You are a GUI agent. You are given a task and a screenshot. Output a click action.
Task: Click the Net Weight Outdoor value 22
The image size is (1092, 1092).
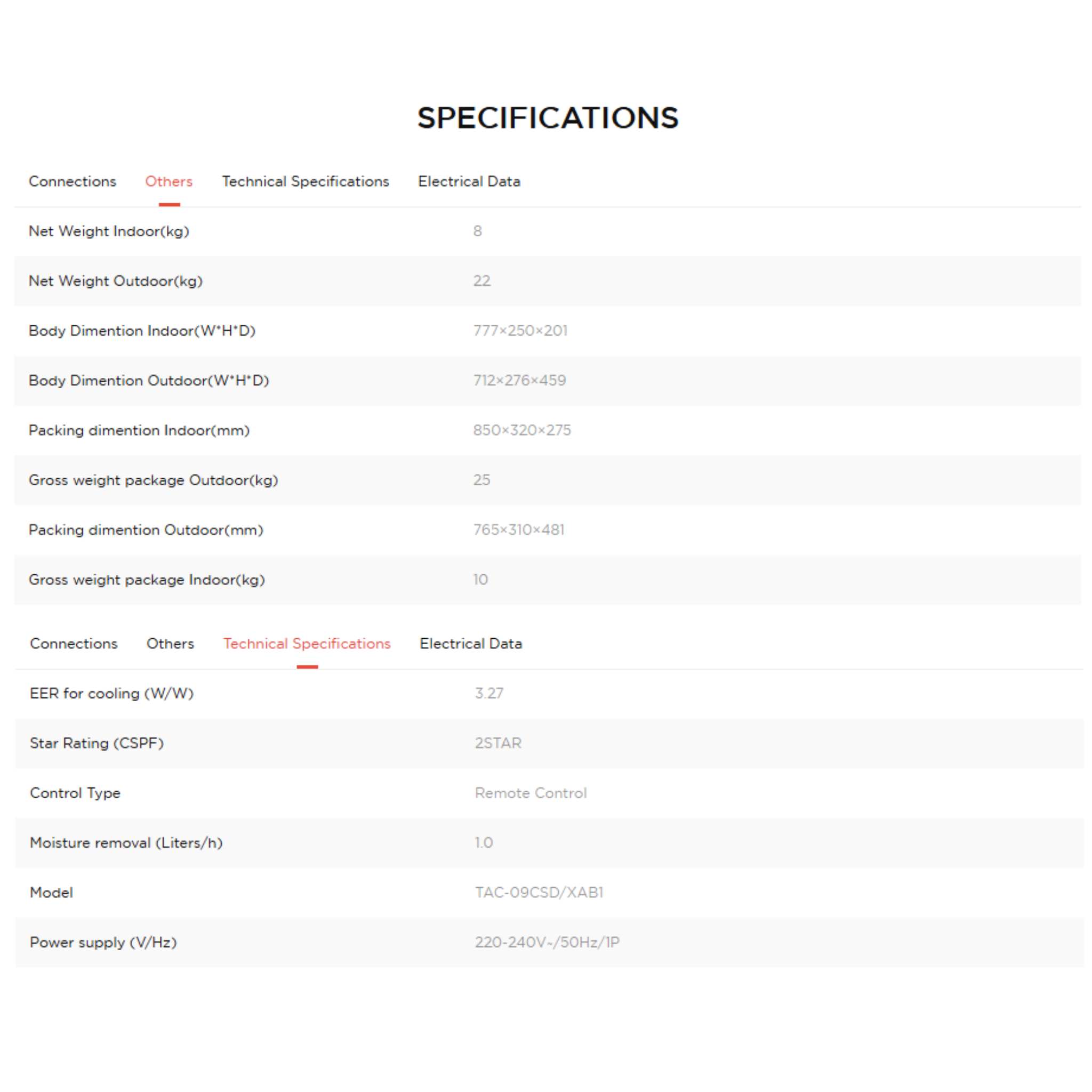pos(481,281)
